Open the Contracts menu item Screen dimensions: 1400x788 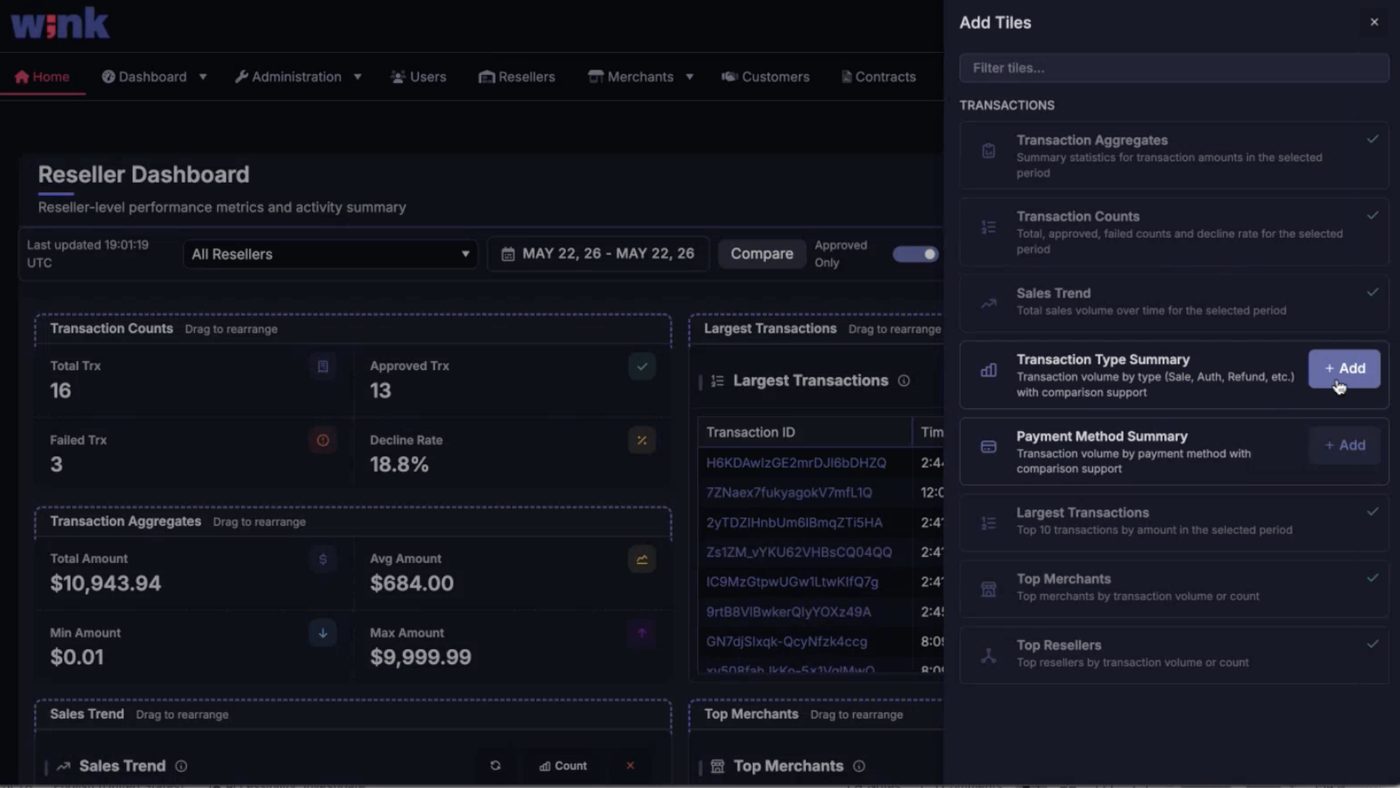pyautogui.click(x=878, y=77)
